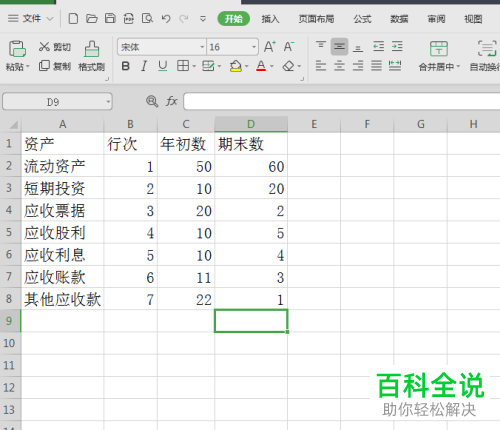The width and height of the screenshot is (500, 430).
Task: Click the Redo arrow icon
Action: [184, 19]
